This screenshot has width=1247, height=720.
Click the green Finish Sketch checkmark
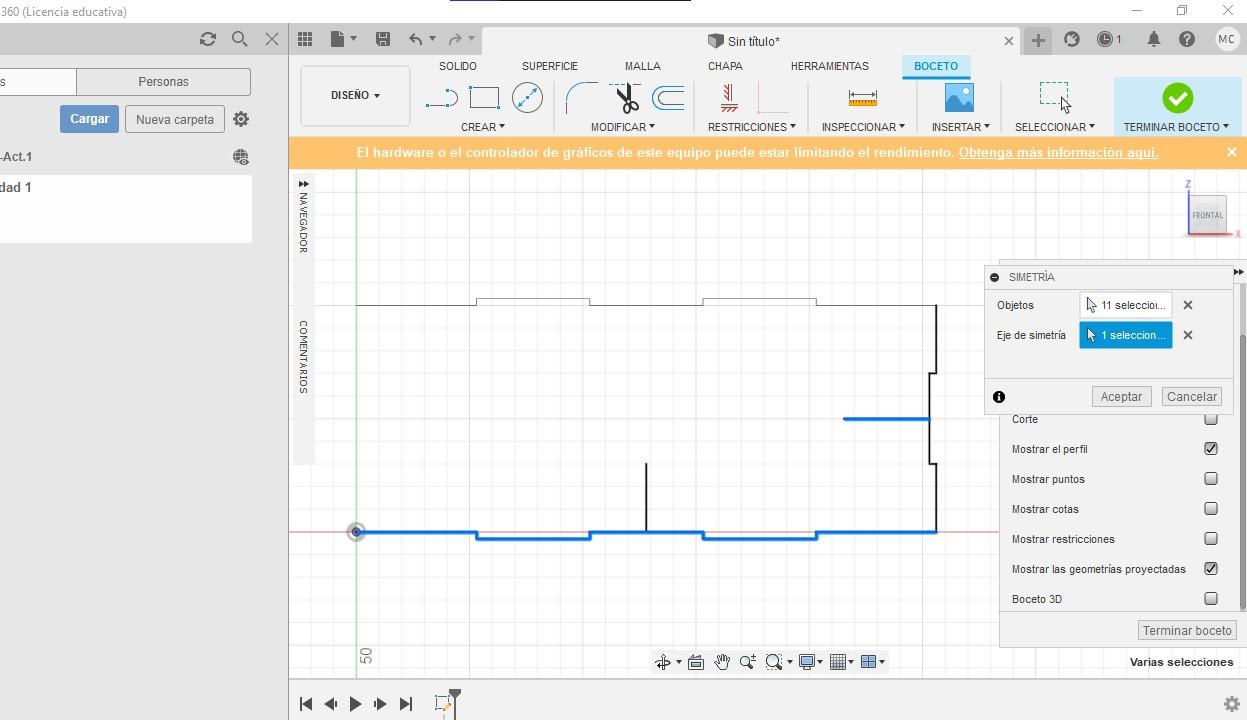(x=1177, y=97)
